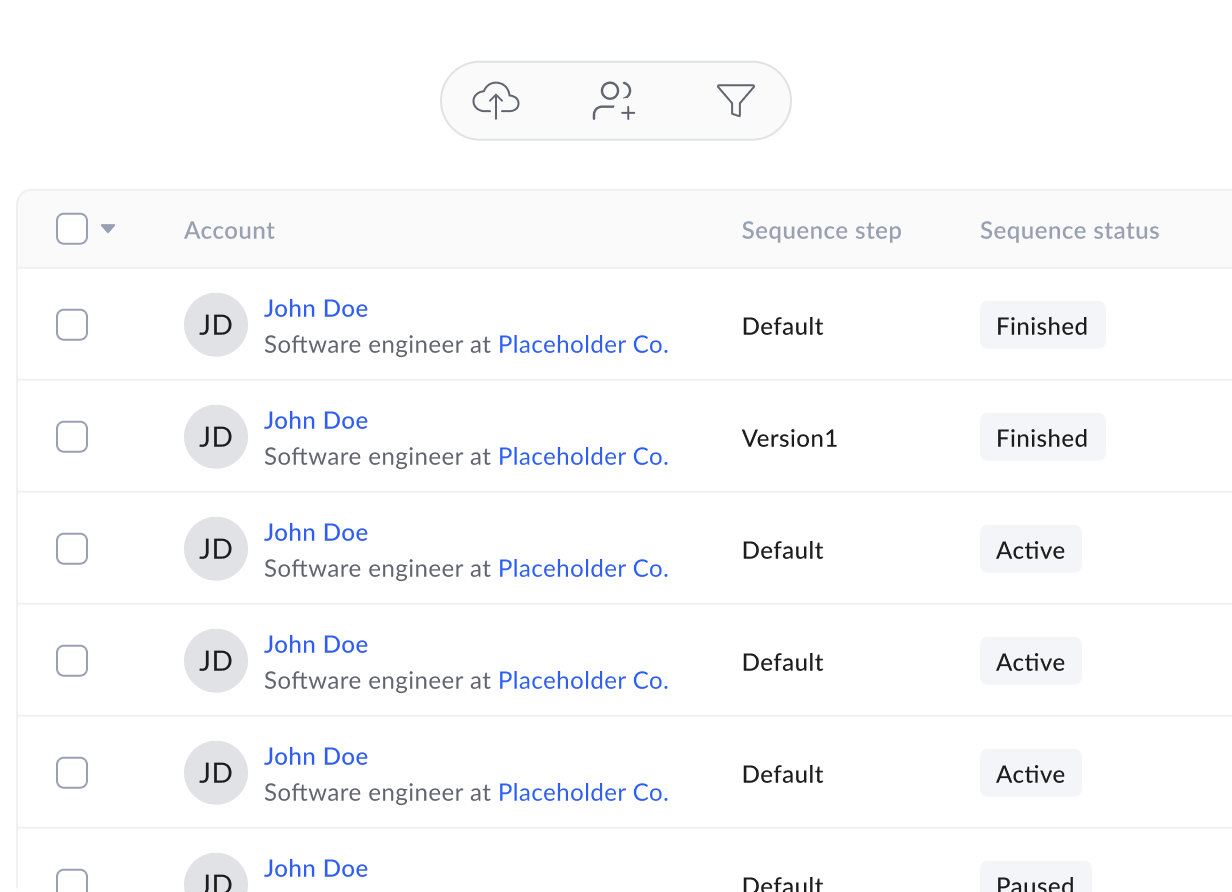This screenshot has width=1232, height=892.
Task: Click the JD avatar in third row
Action: [x=216, y=549]
